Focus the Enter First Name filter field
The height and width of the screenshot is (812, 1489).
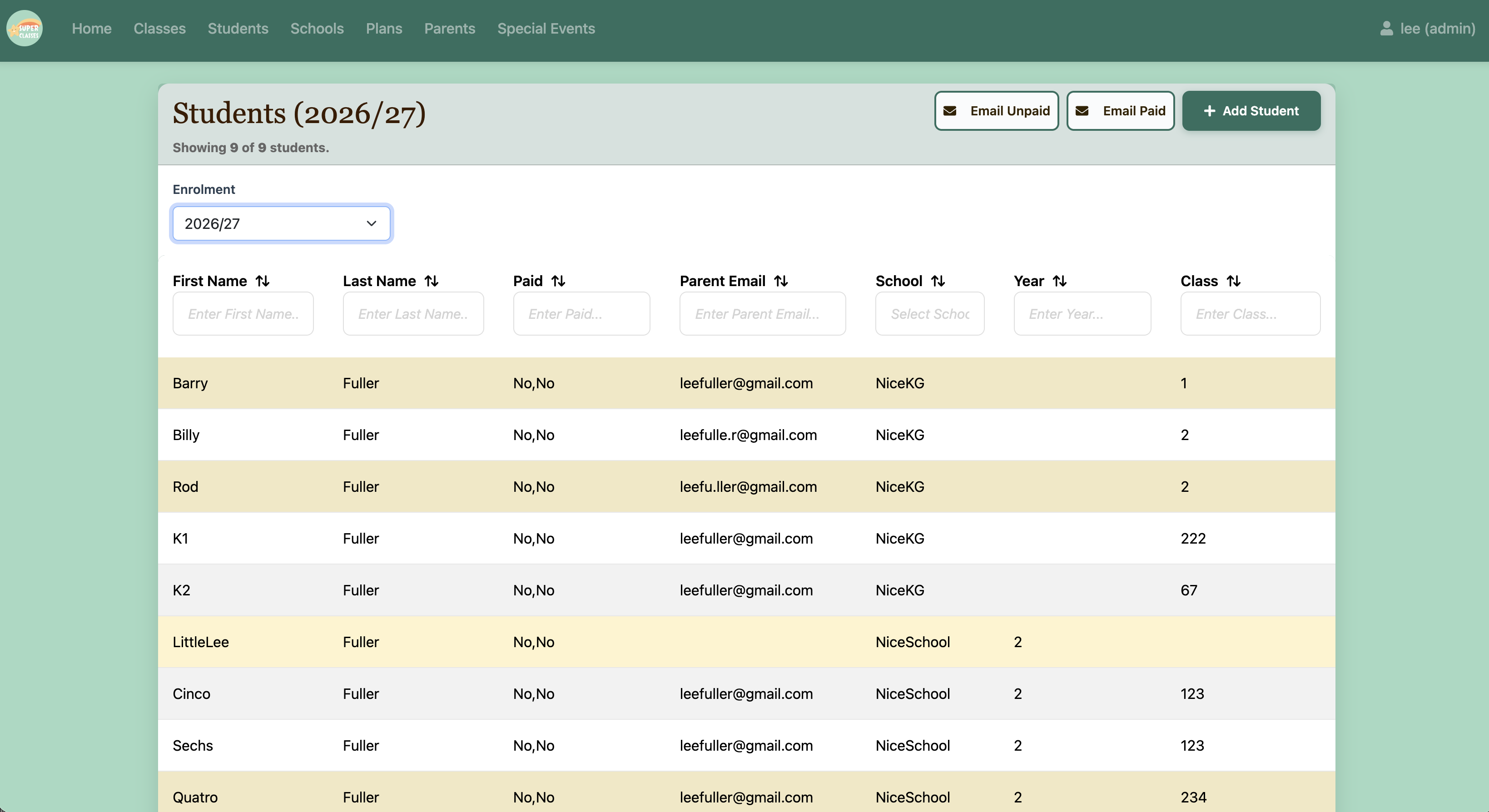pos(243,314)
